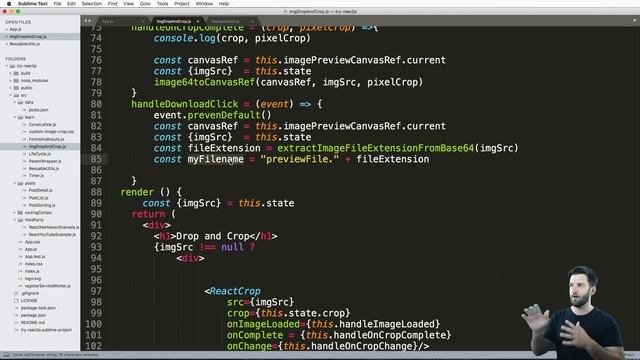Open the .gitignore file

[x=30, y=293]
